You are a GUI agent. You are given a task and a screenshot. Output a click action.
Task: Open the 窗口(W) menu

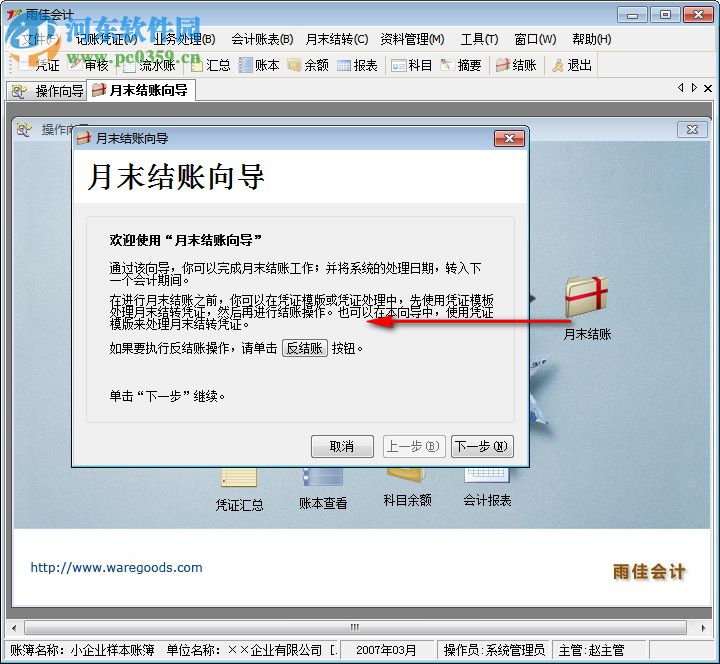click(x=535, y=39)
